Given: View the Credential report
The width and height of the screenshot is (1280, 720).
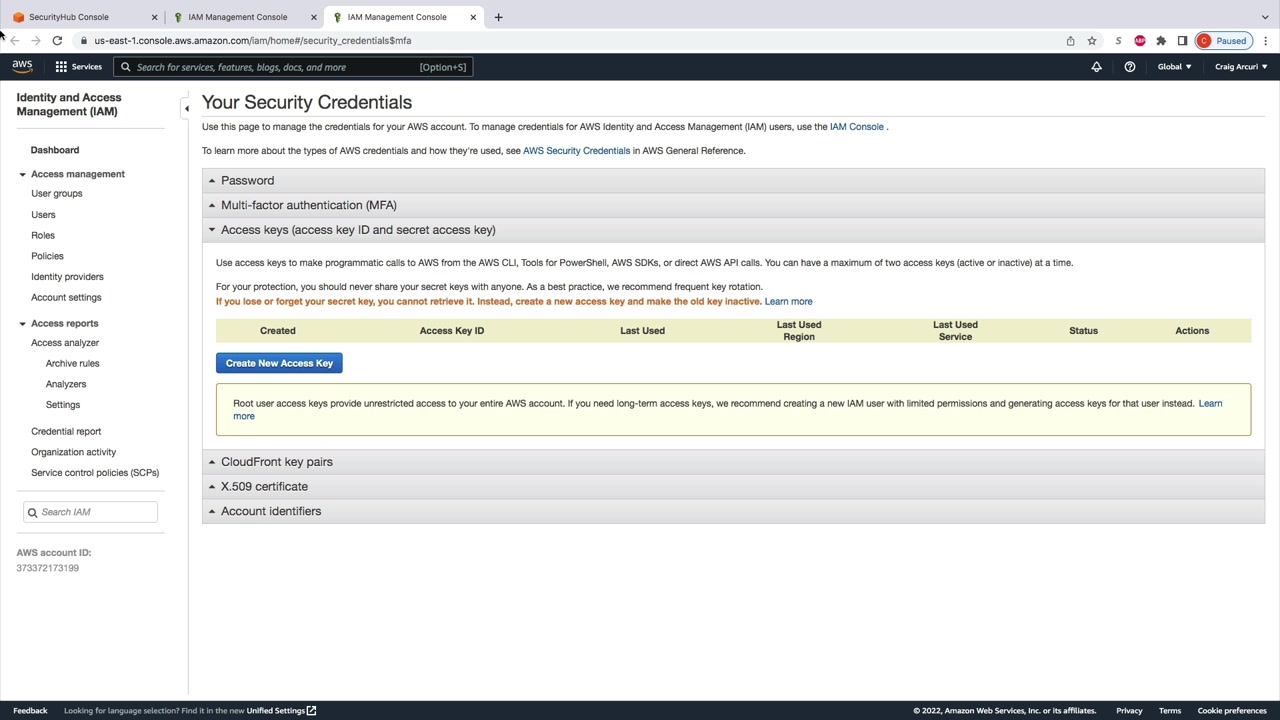Looking at the screenshot, I should (x=66, y=432).
